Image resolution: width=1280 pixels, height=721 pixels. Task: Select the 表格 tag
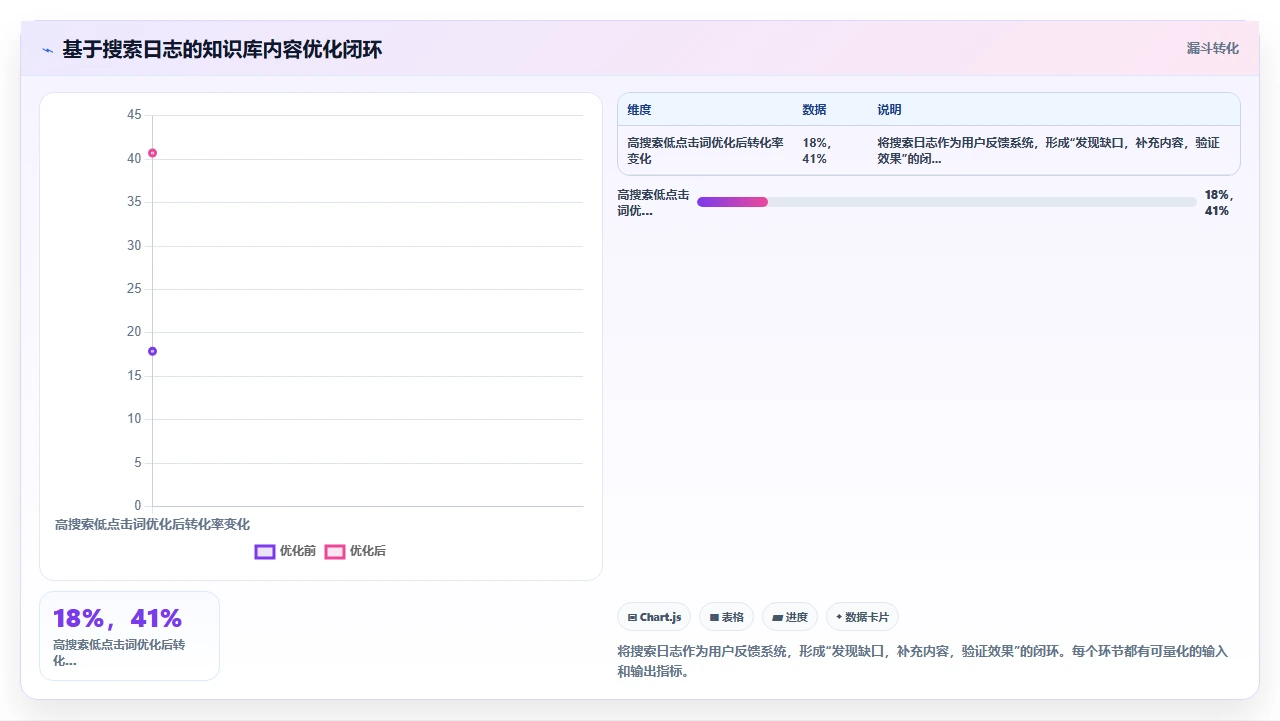(x=726, y=617)
